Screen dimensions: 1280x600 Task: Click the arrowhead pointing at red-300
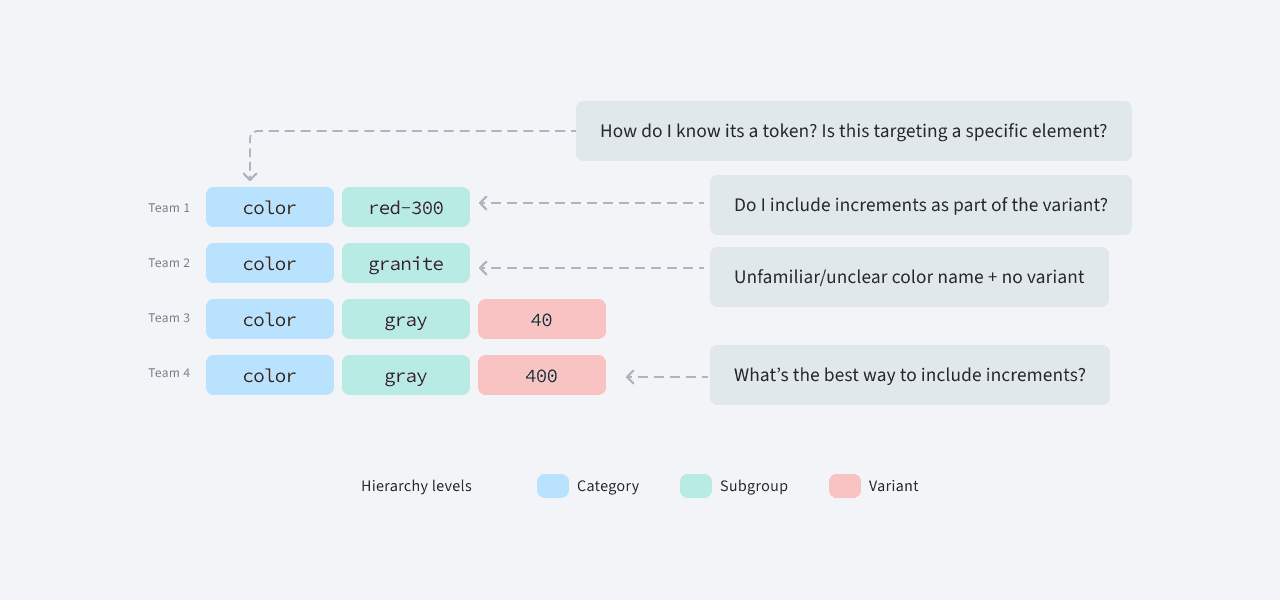[483, 203]
